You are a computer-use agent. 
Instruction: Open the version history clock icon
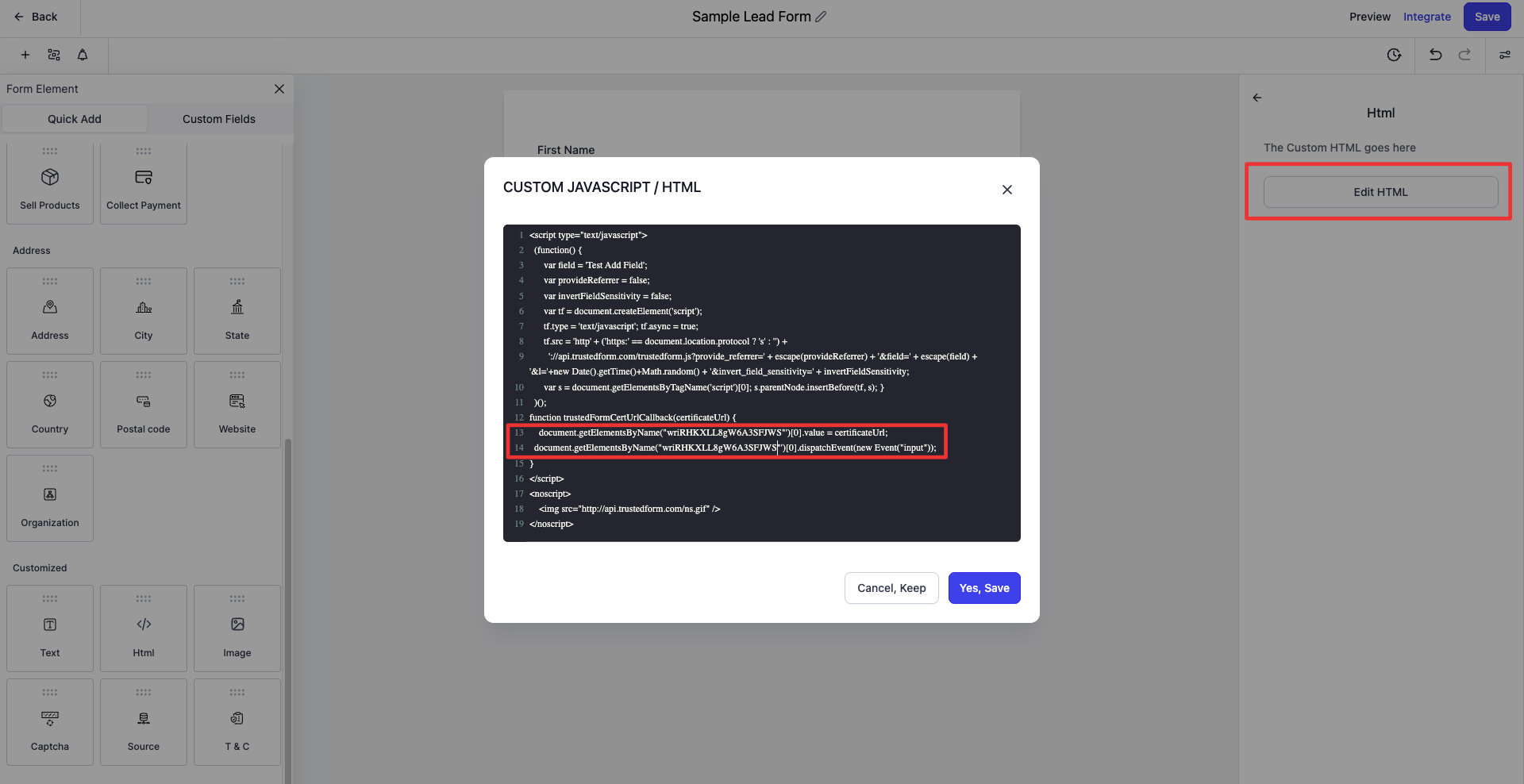click(x=1394, y=55)
